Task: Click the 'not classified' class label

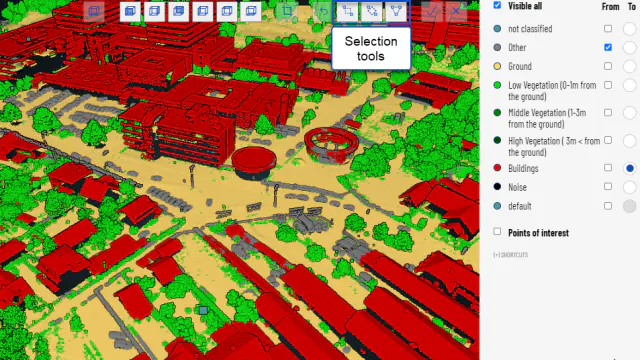Action: tap(530, 29)
